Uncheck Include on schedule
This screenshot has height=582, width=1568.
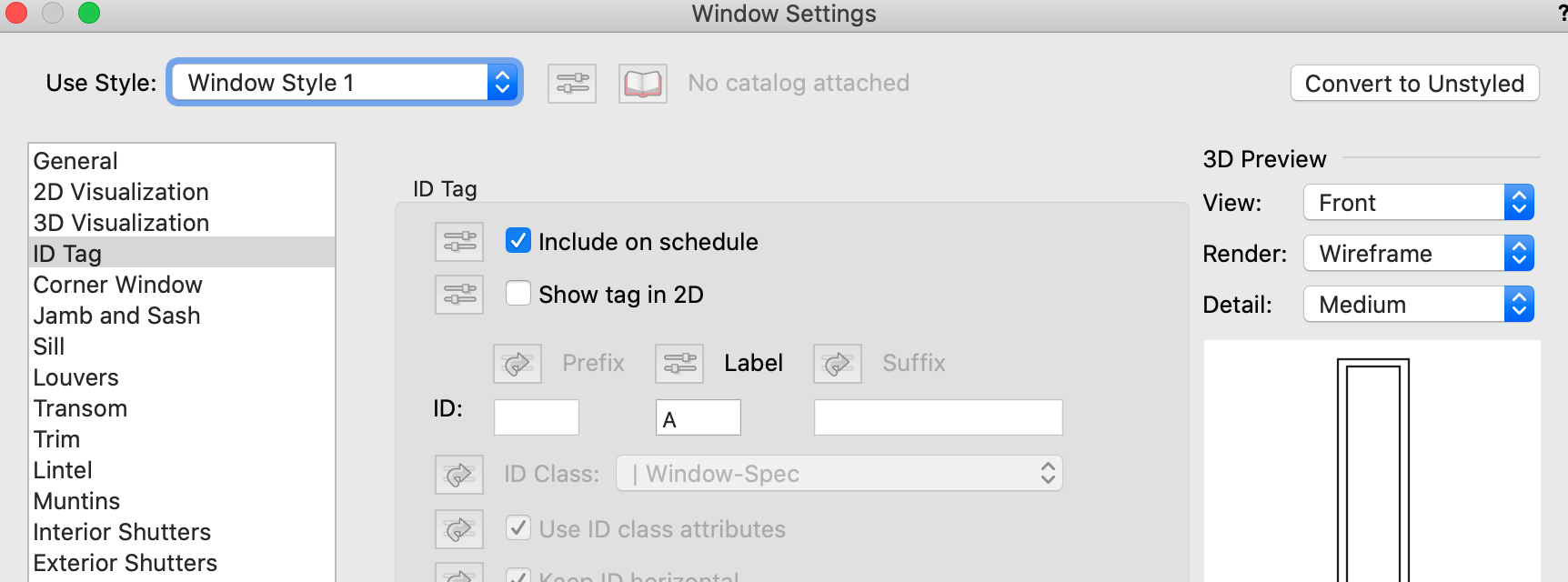click(x=518, y=241)
